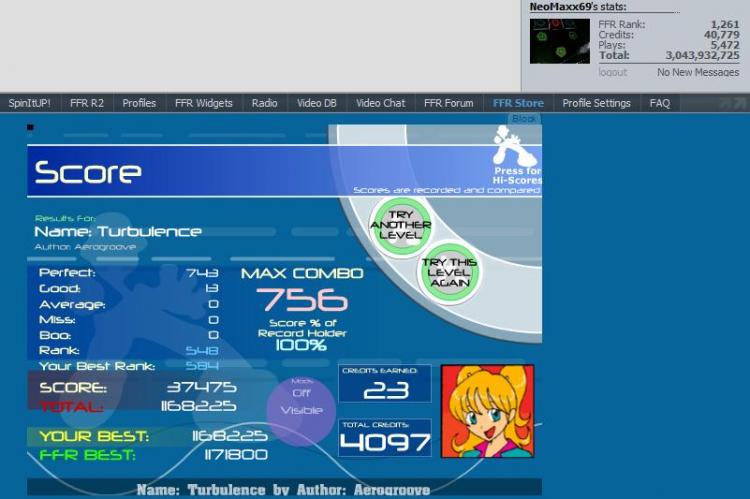Open the FFR Store

click(518, 103)
